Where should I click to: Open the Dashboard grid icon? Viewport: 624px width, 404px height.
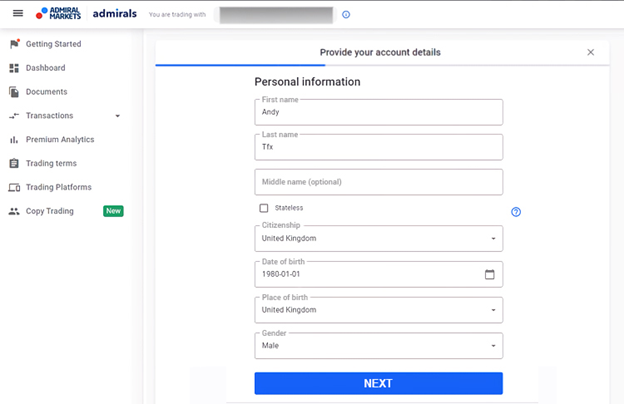[x=14, y=68]
